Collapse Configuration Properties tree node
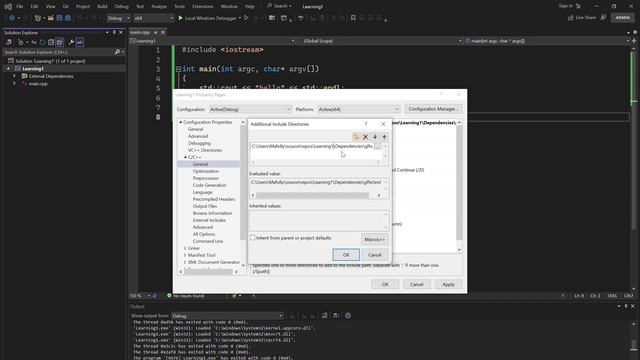The width and height of the screenshot is (640, 360). point(180,122)
